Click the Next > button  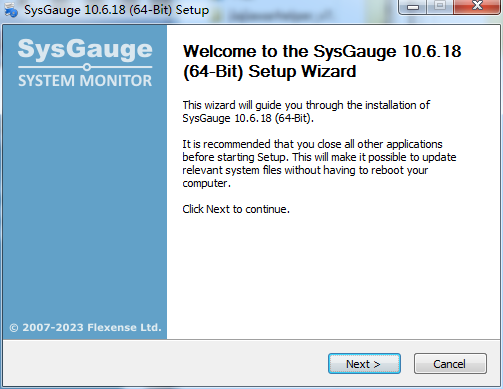364,364
